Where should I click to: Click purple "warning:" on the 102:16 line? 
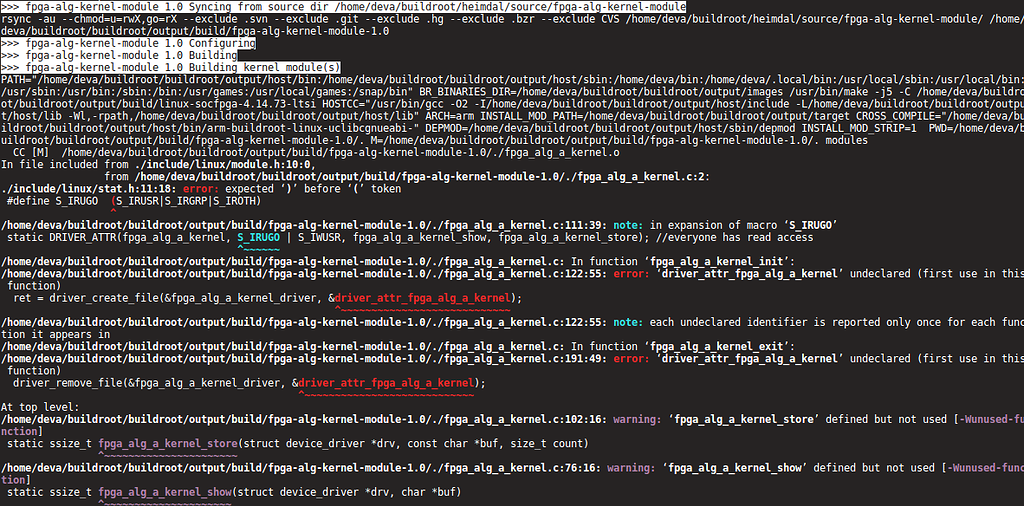coord(635,419)
